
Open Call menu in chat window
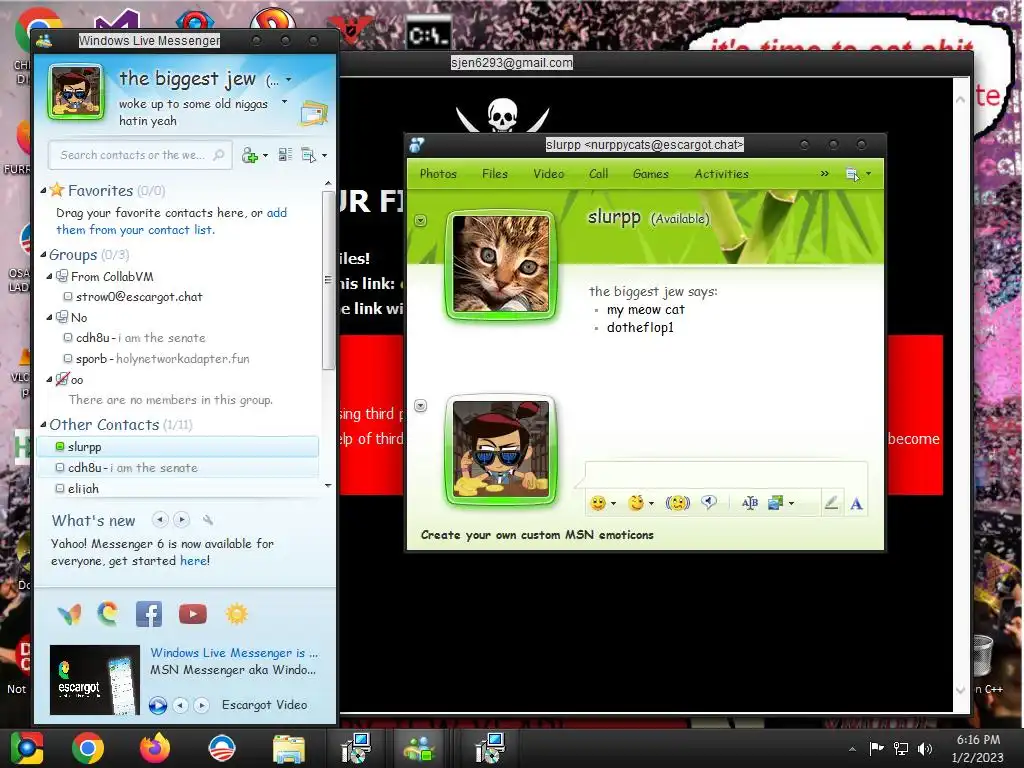point(598,174)
